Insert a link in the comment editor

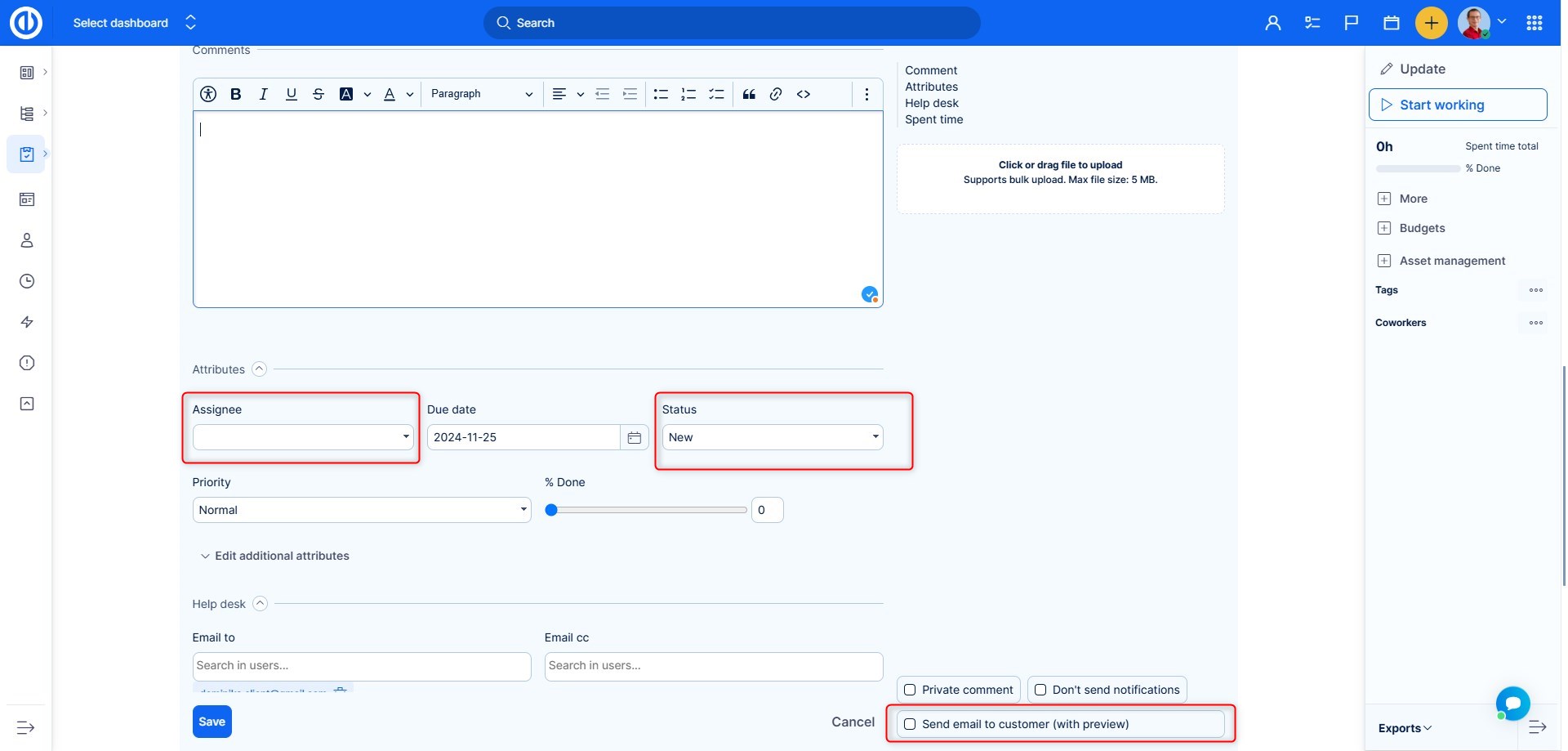[x=776, y=94]
